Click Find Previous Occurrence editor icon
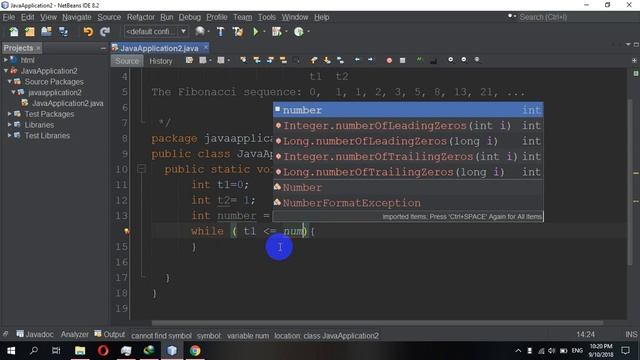Image resolution: width=640 pixels, height=360 pixels. click(257, 60)
